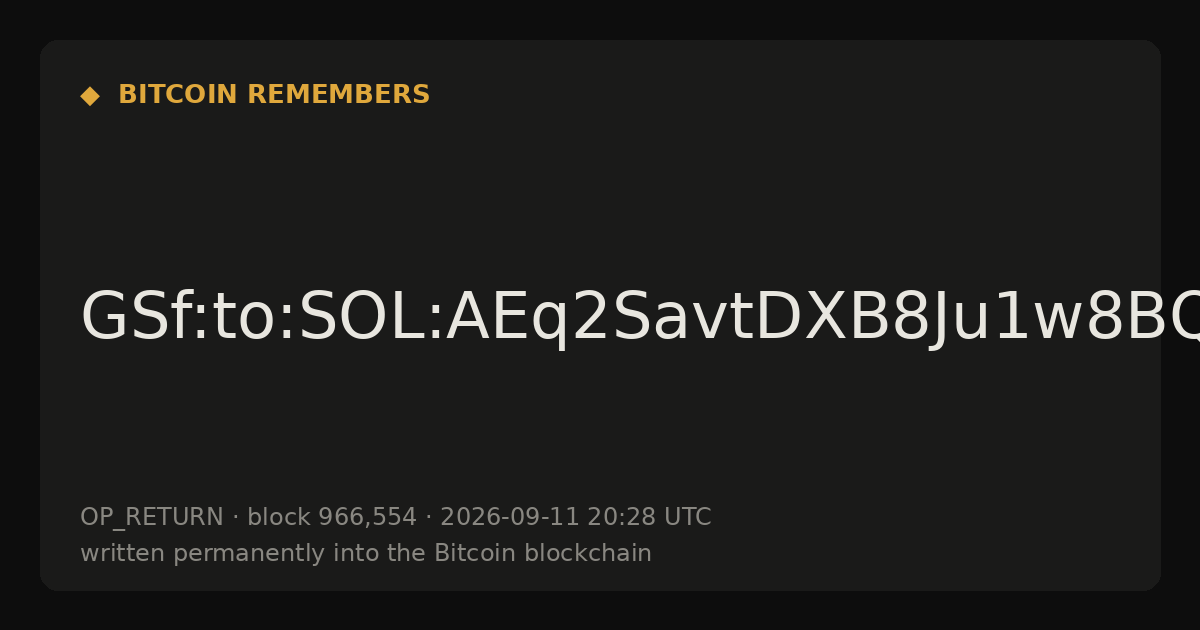1200x630 pixels.
Task: Click the OP_RETURN label
Action: pyautogui.click(x=152, y=518)
